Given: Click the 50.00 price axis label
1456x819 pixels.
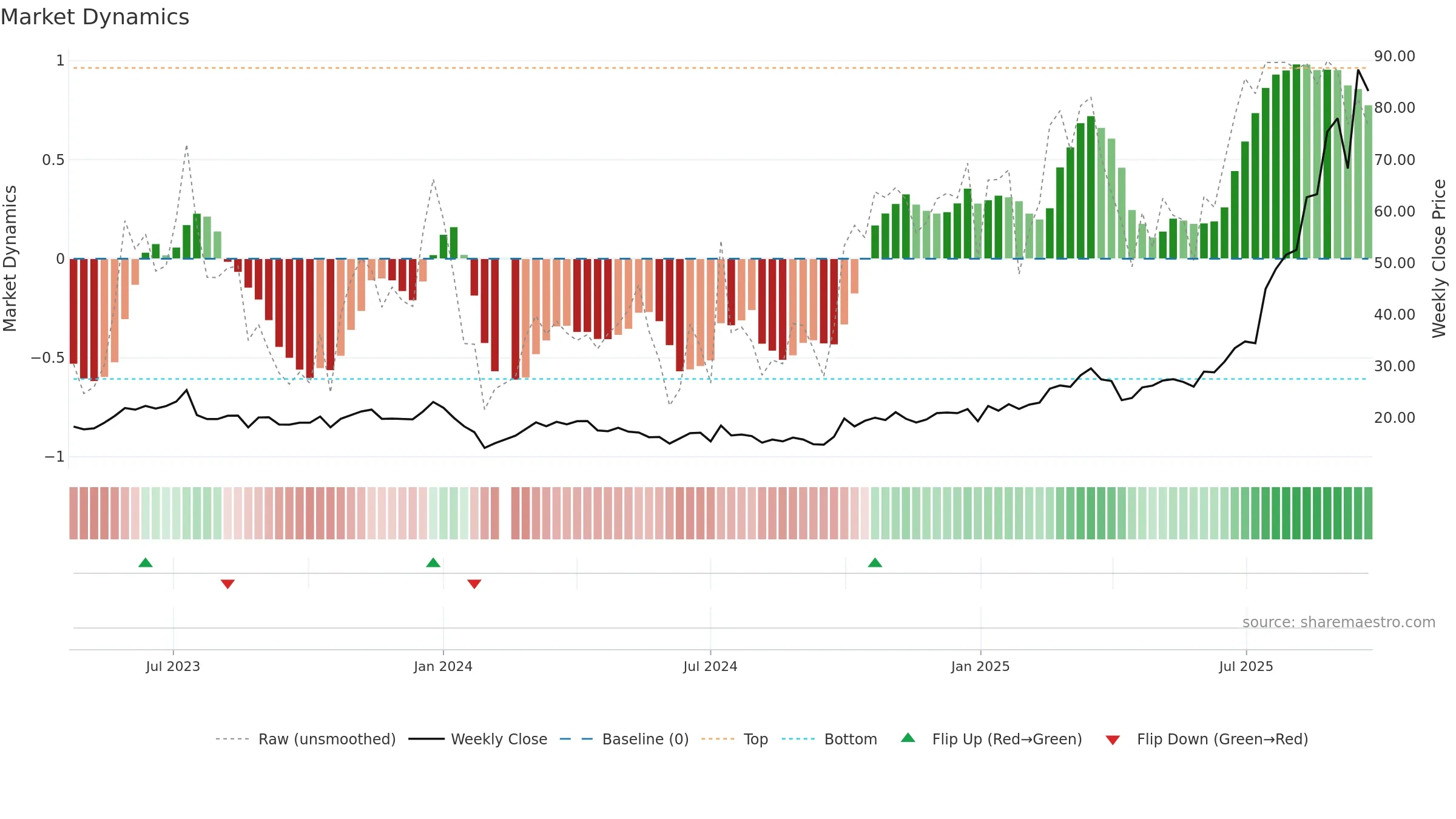Looking at the screenshot, I should pyautogui.click(x=1395, y=263).
